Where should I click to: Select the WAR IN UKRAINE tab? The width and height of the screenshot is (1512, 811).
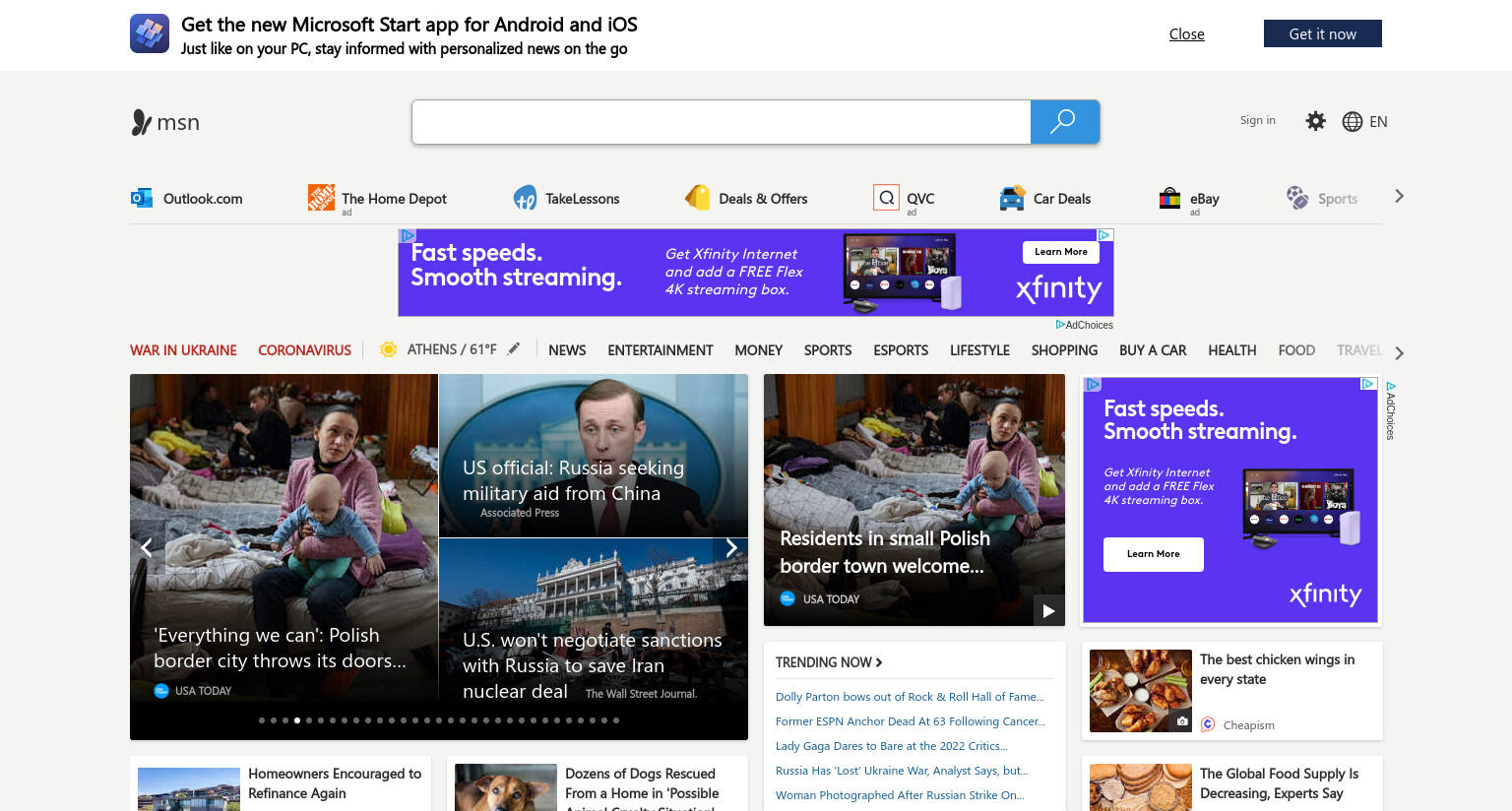click(183, 350)
